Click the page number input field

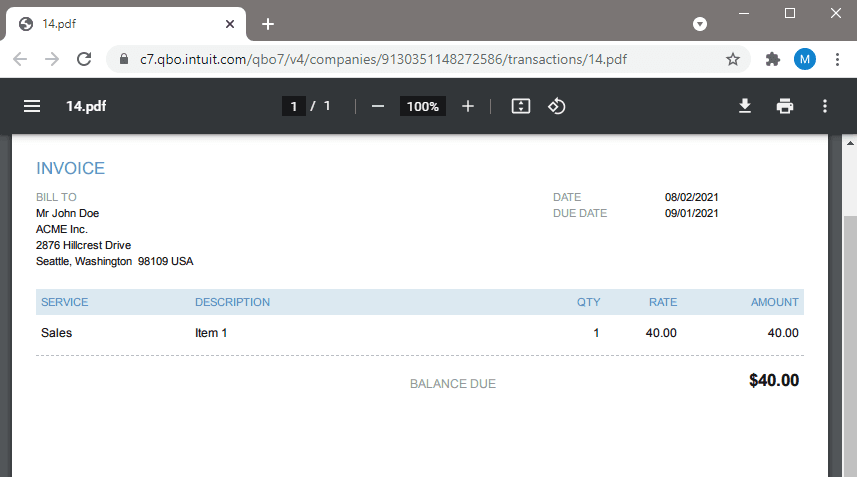pyautogui.click(x=293, y=106)
